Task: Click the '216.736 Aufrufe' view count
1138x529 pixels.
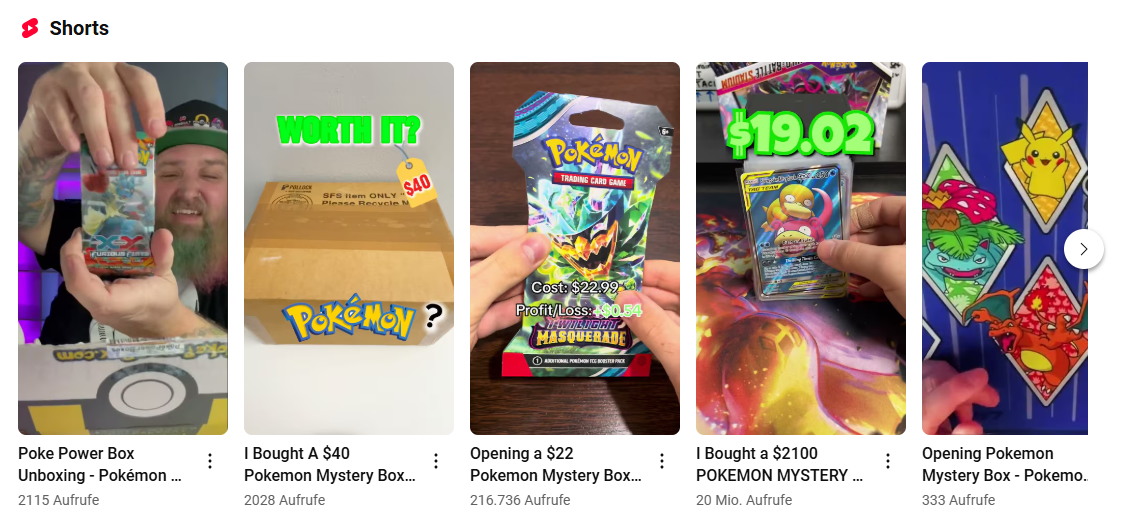Action: tap(520, 500)
